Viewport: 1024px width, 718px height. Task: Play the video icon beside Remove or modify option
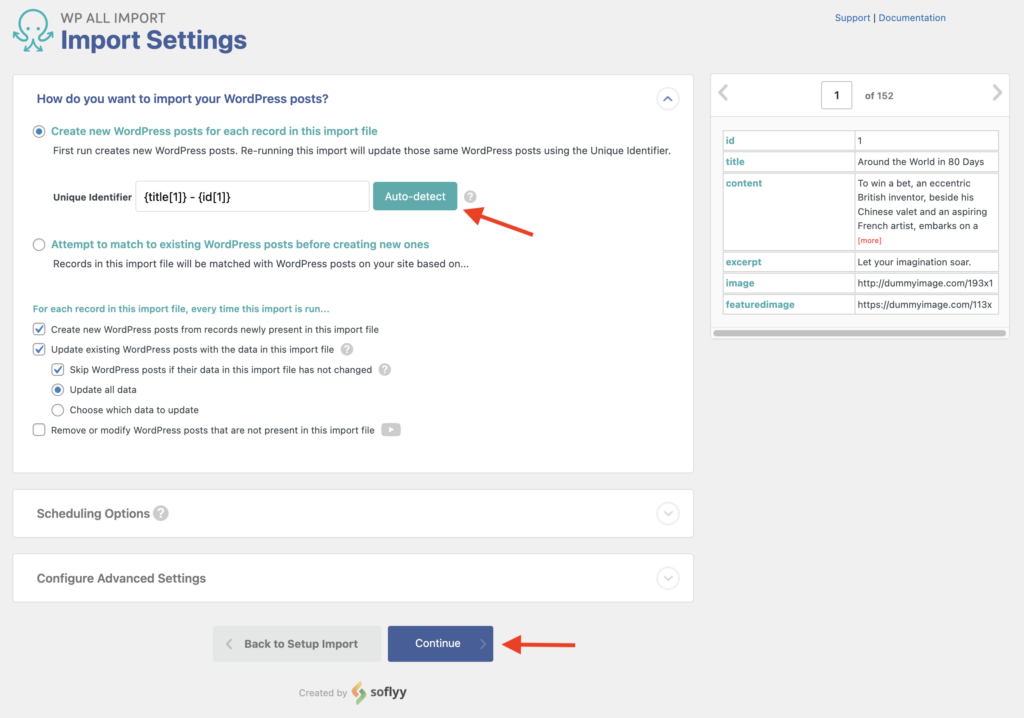pyautogui.click(x=391, y=429)
